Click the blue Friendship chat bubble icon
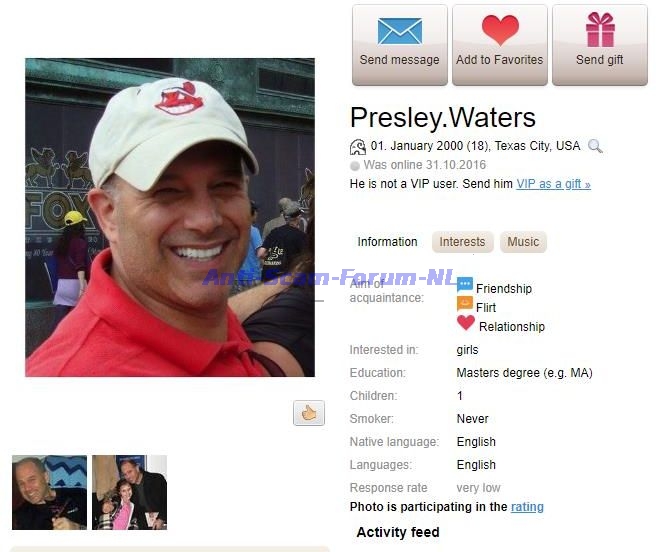This screenshot has width=656, height=552. click(465, 285)
